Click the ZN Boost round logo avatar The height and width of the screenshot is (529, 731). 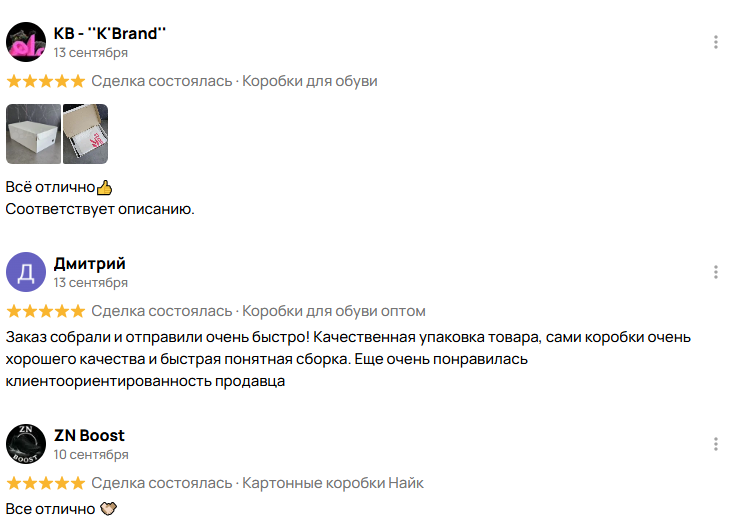26,444
